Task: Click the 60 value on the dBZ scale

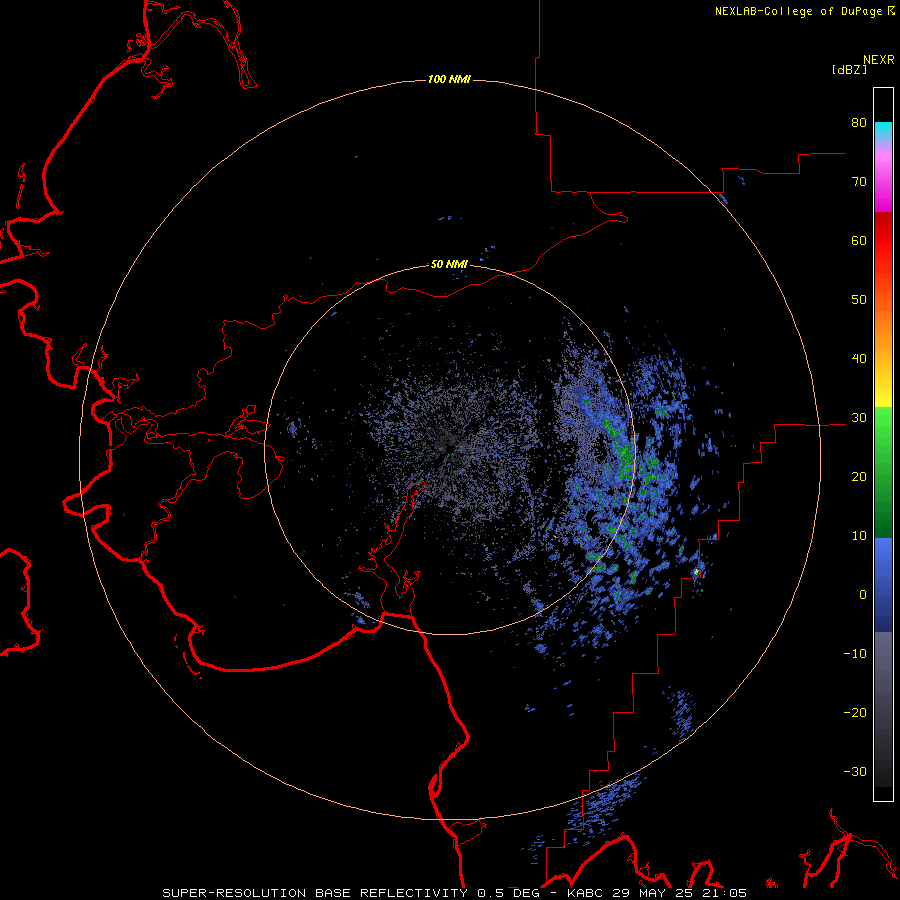Action: [859, 240]
